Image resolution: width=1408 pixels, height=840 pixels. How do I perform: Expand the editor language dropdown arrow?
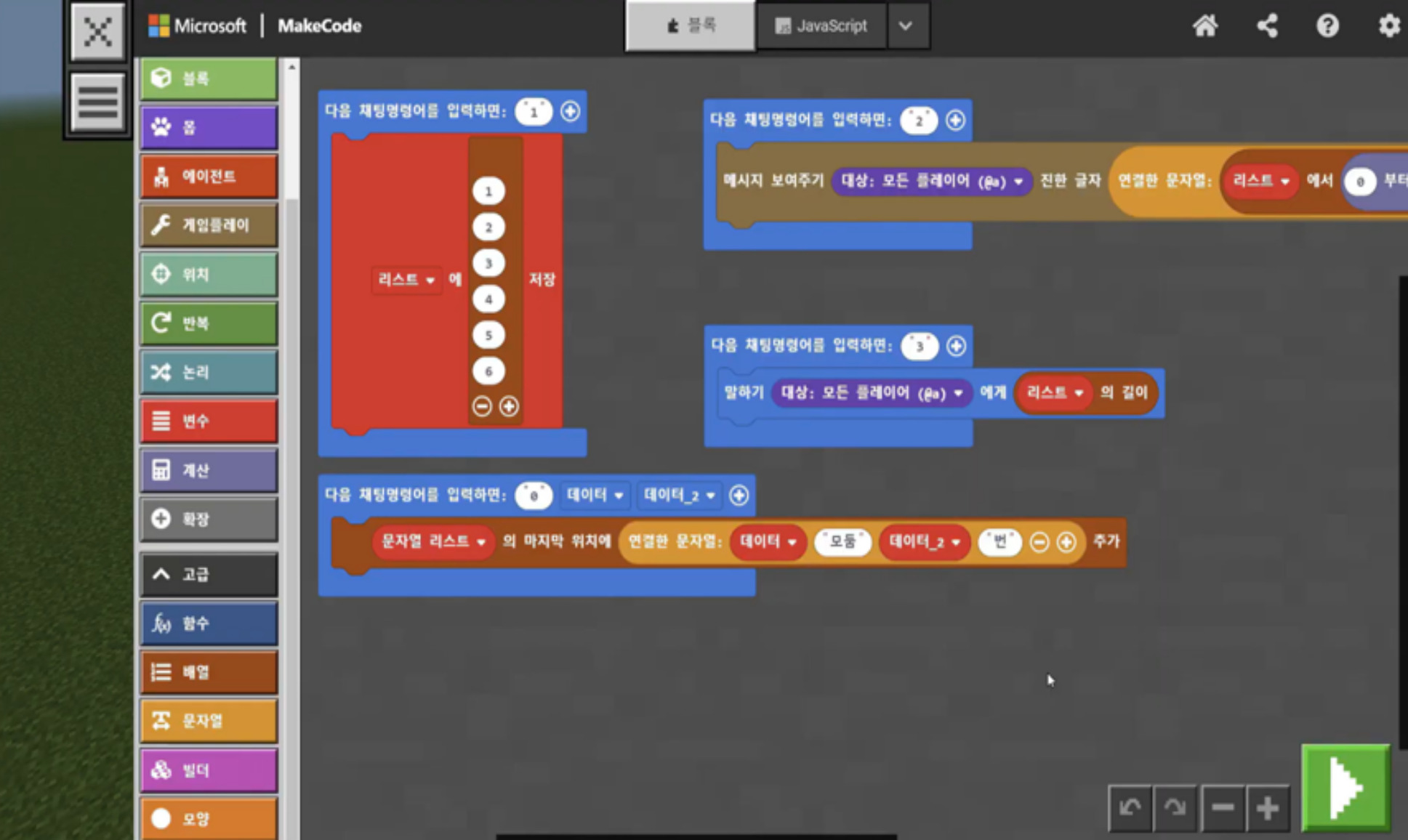(906, 26)
